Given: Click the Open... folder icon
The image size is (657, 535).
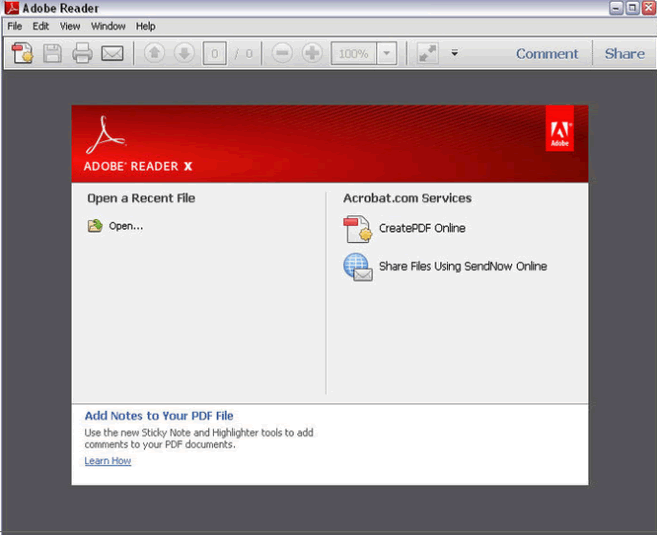Looking at the screenshot, I should point(95,225).
